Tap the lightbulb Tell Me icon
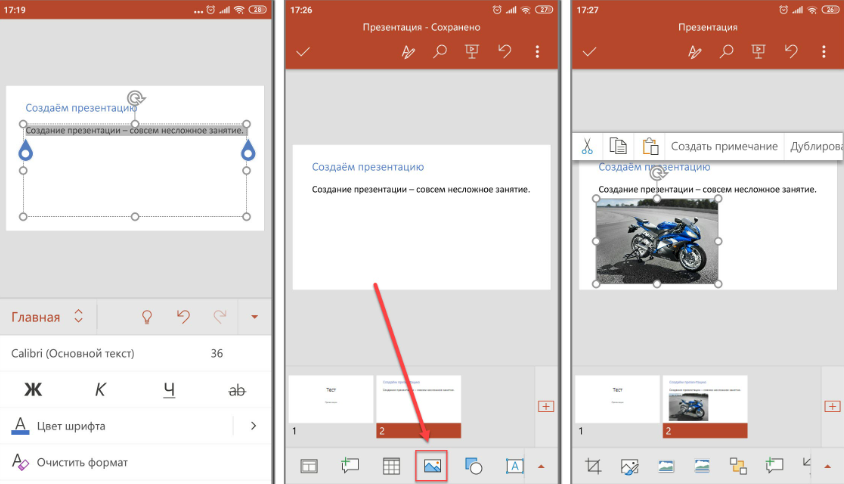 click(147, 317)
